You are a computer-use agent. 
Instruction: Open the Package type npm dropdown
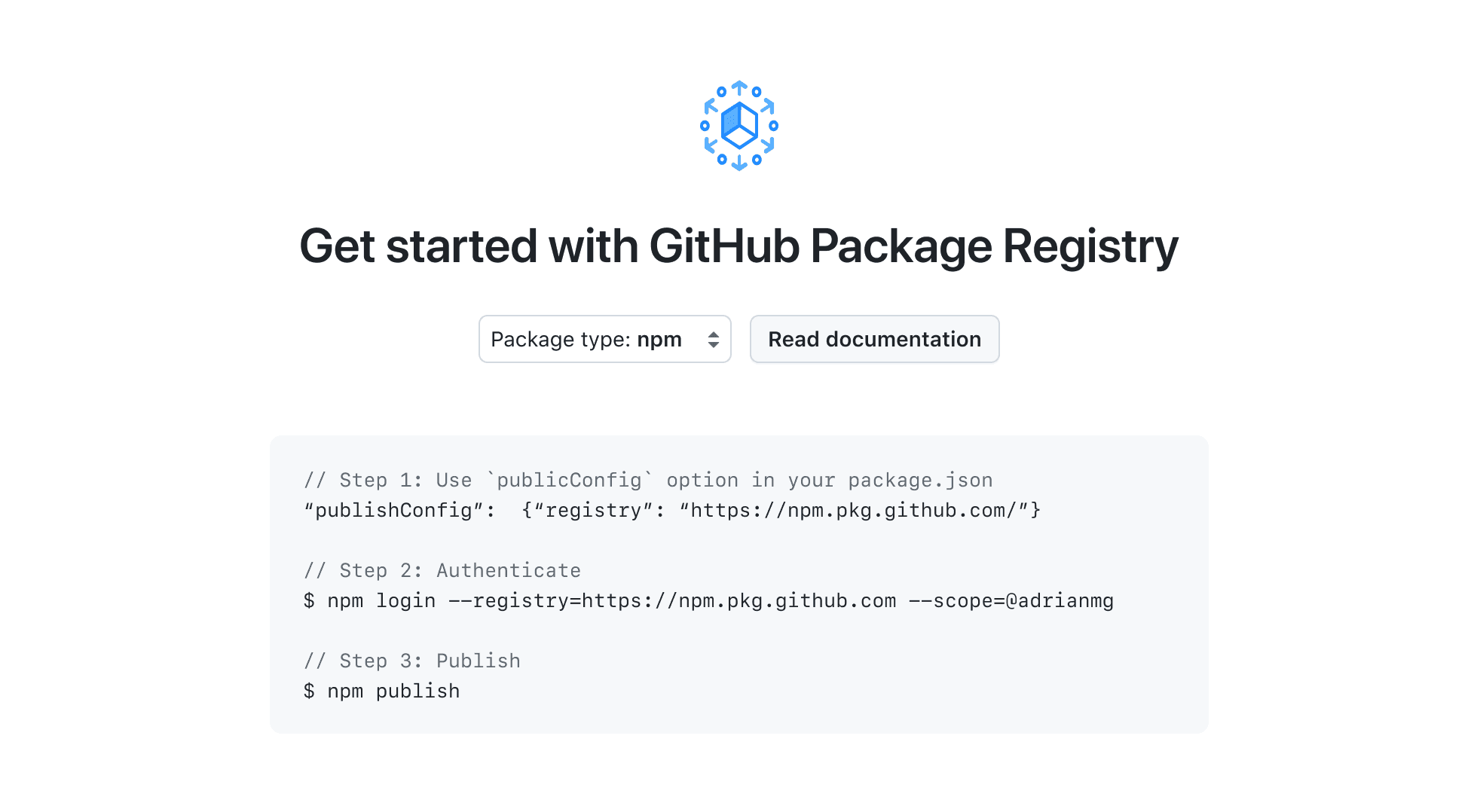(605, 339)
